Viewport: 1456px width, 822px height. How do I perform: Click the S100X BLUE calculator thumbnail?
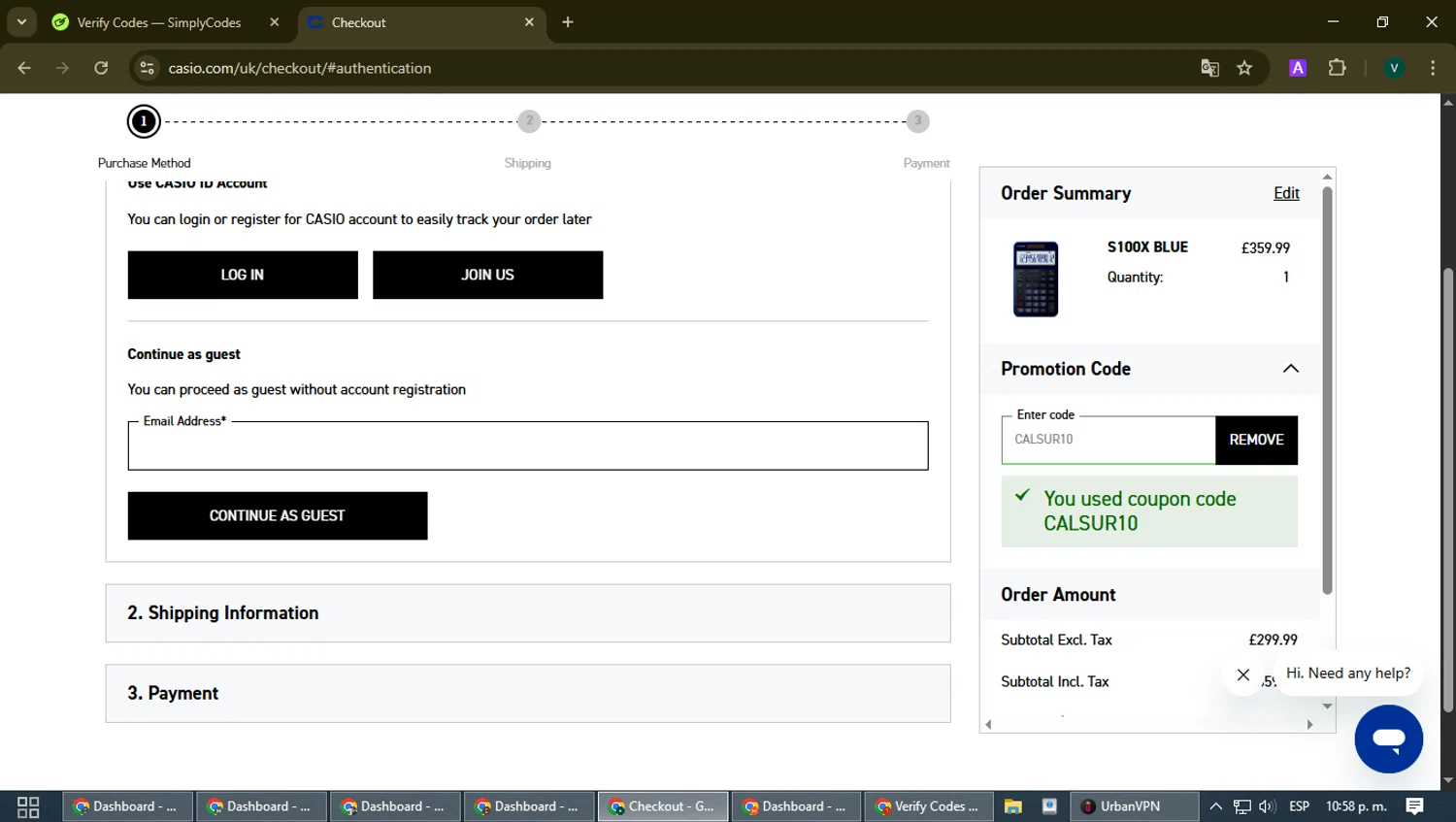coord(1036,279)
